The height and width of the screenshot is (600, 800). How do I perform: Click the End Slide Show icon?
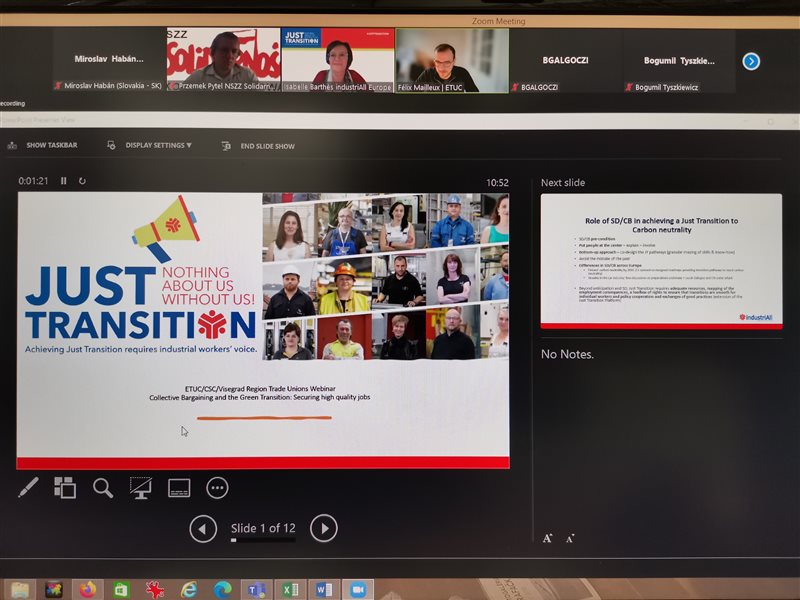226,146
